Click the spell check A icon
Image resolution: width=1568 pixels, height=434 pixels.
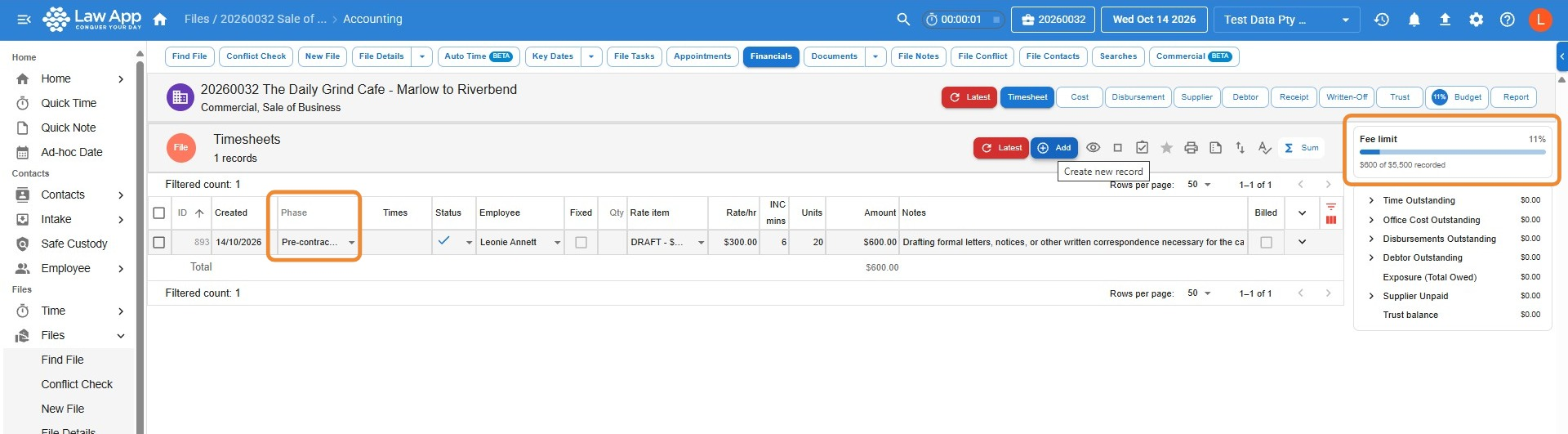(x=1264, y=148)
